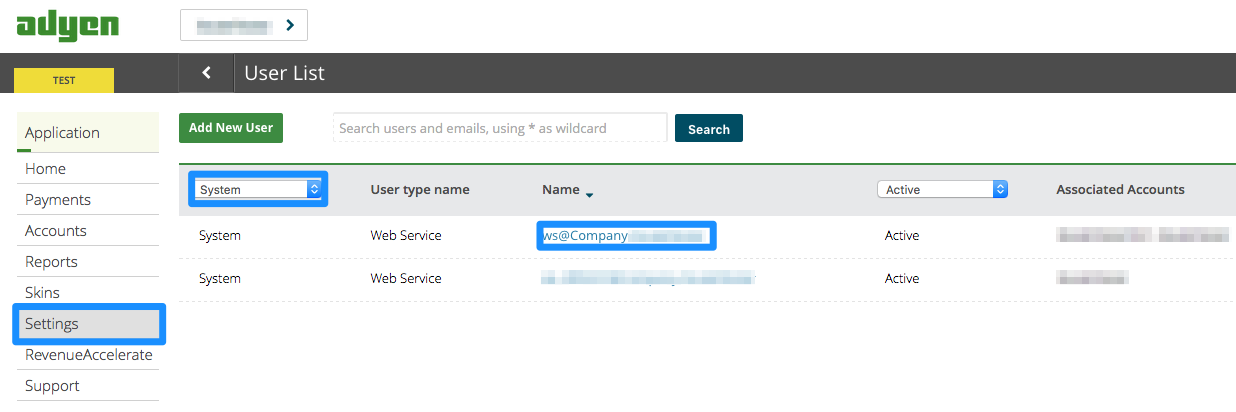
Task: Open RevenueAccelerate in the sidebar
Action: pyautogui.click(x=88, y=355)
